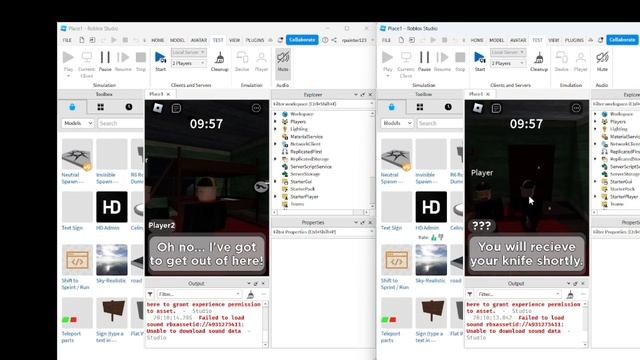The height and width of the screenshot is (360, 640).
Task: Toggle Mute audio in right window
Action: (x=602, y=61)
